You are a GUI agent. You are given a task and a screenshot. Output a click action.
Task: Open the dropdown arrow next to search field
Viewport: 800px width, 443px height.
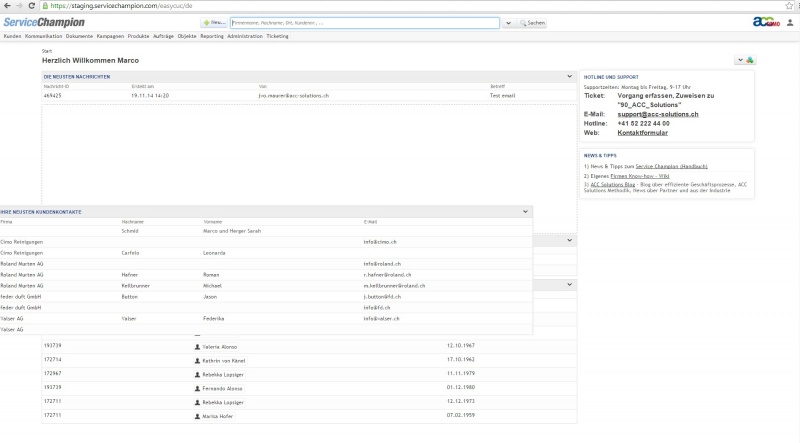(x=508, y=23)
